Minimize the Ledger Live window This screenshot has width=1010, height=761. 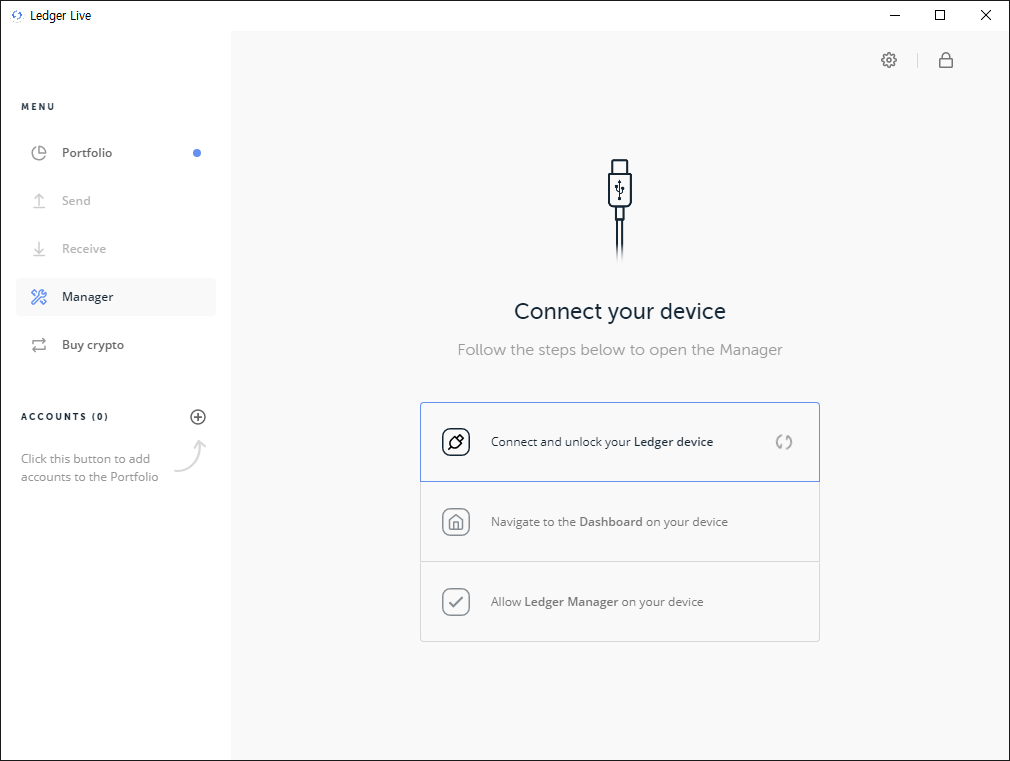(895, 15)
